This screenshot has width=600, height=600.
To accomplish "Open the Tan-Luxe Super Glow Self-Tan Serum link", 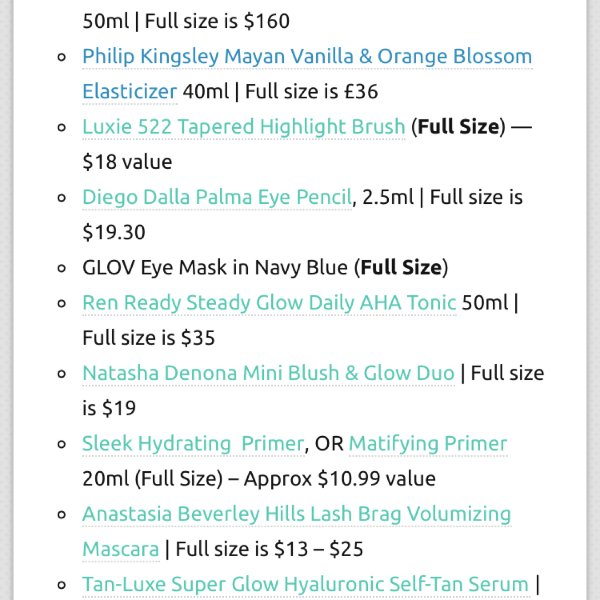I will pos(305,584).
